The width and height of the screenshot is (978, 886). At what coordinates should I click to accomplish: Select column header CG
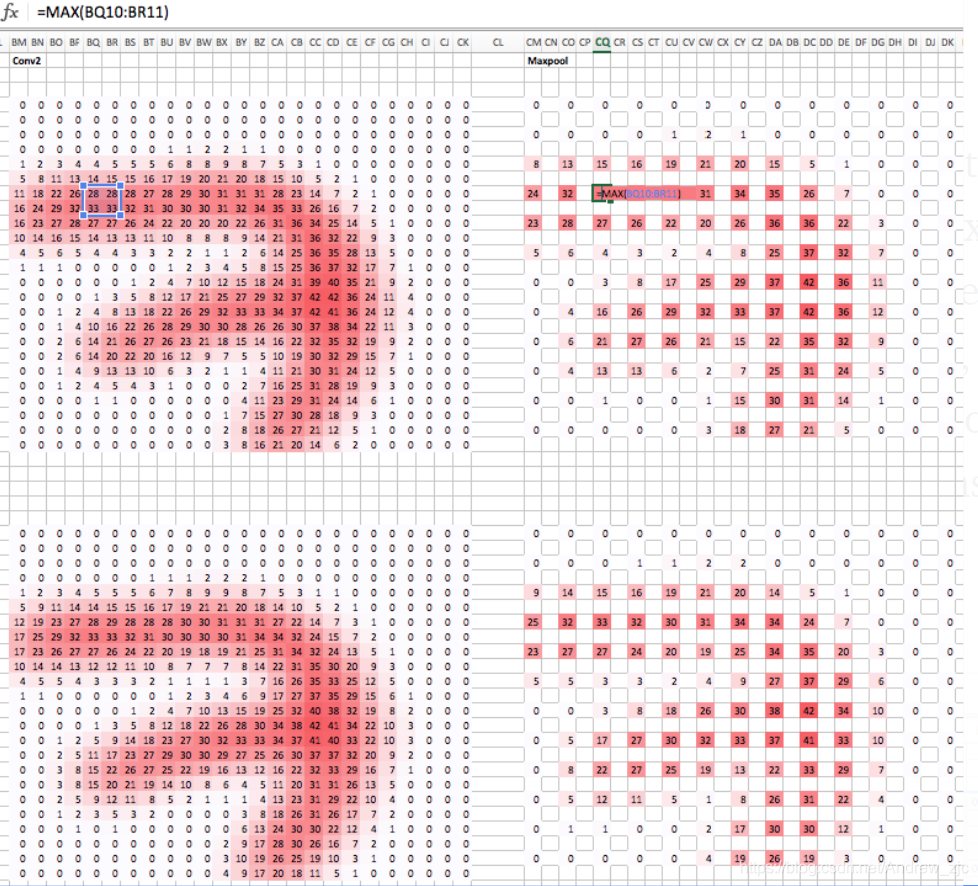(x=389, y=42)
